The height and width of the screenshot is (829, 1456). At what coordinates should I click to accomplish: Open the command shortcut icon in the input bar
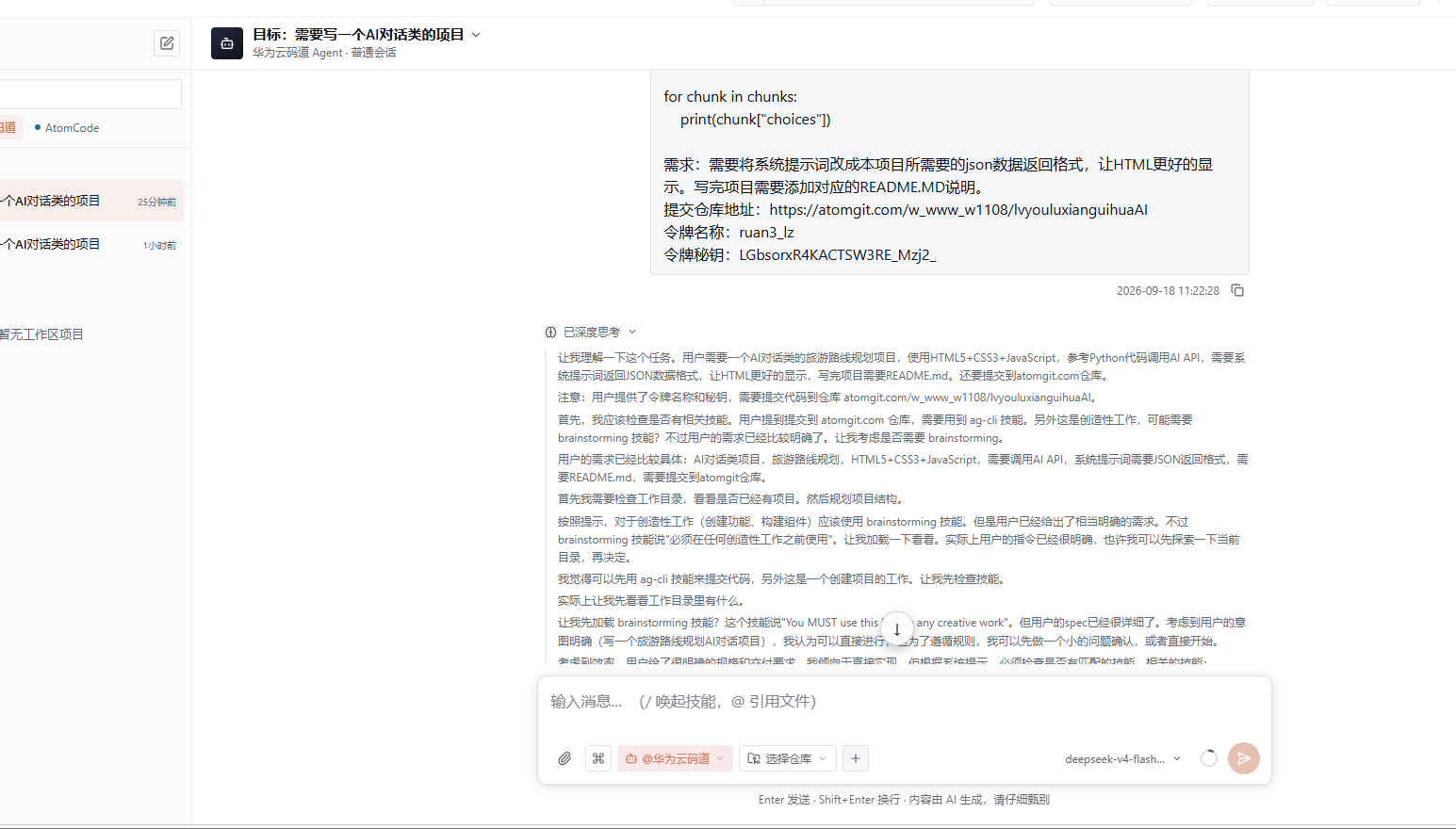598,758
